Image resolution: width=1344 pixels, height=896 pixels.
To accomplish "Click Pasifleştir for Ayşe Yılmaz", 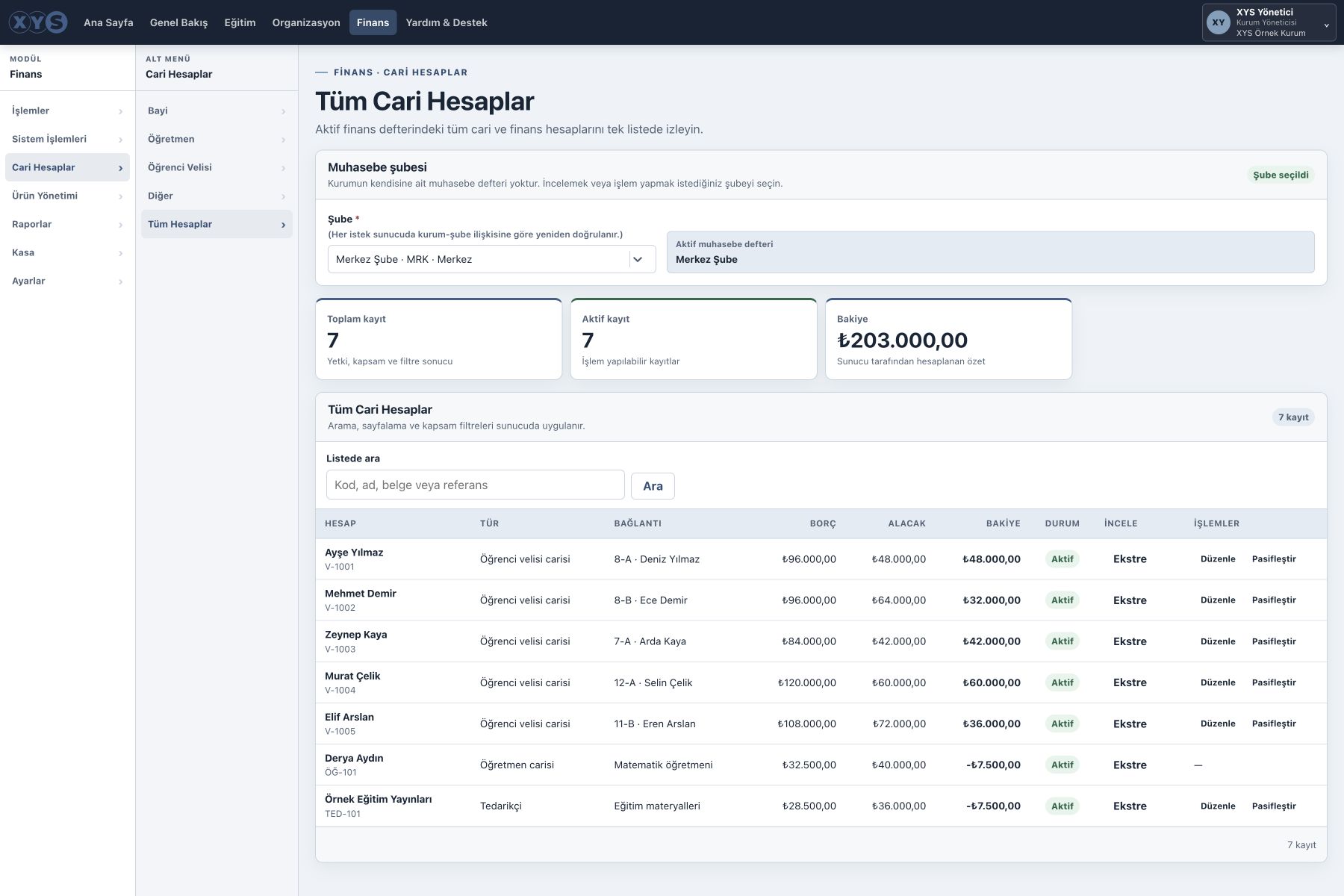I will coord(1274,559).
